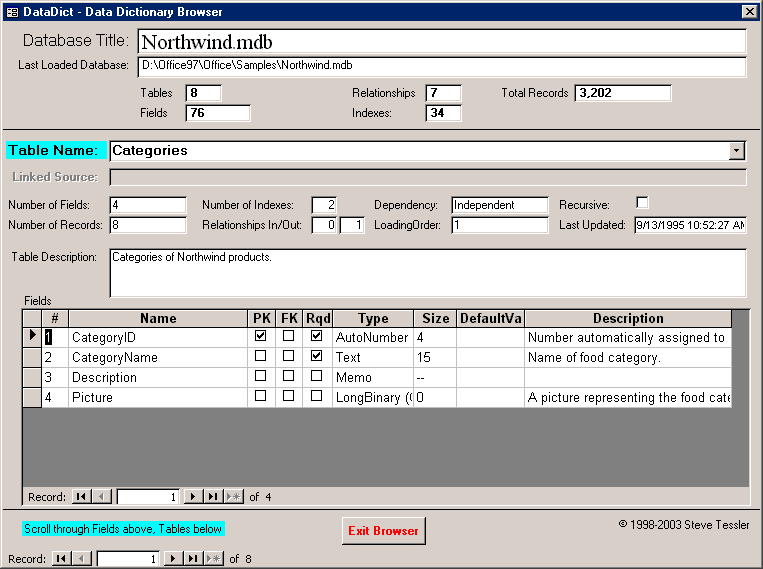763x569 pixels.
Task: Click the Picture field name cell
Action: (x=158, y=397)
